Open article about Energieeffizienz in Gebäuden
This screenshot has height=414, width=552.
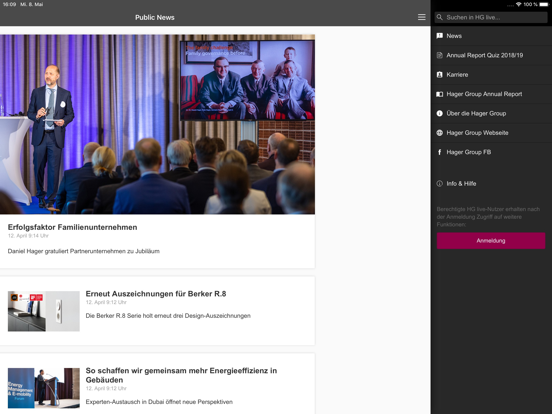pyautogui.click(x=181, y=375)
